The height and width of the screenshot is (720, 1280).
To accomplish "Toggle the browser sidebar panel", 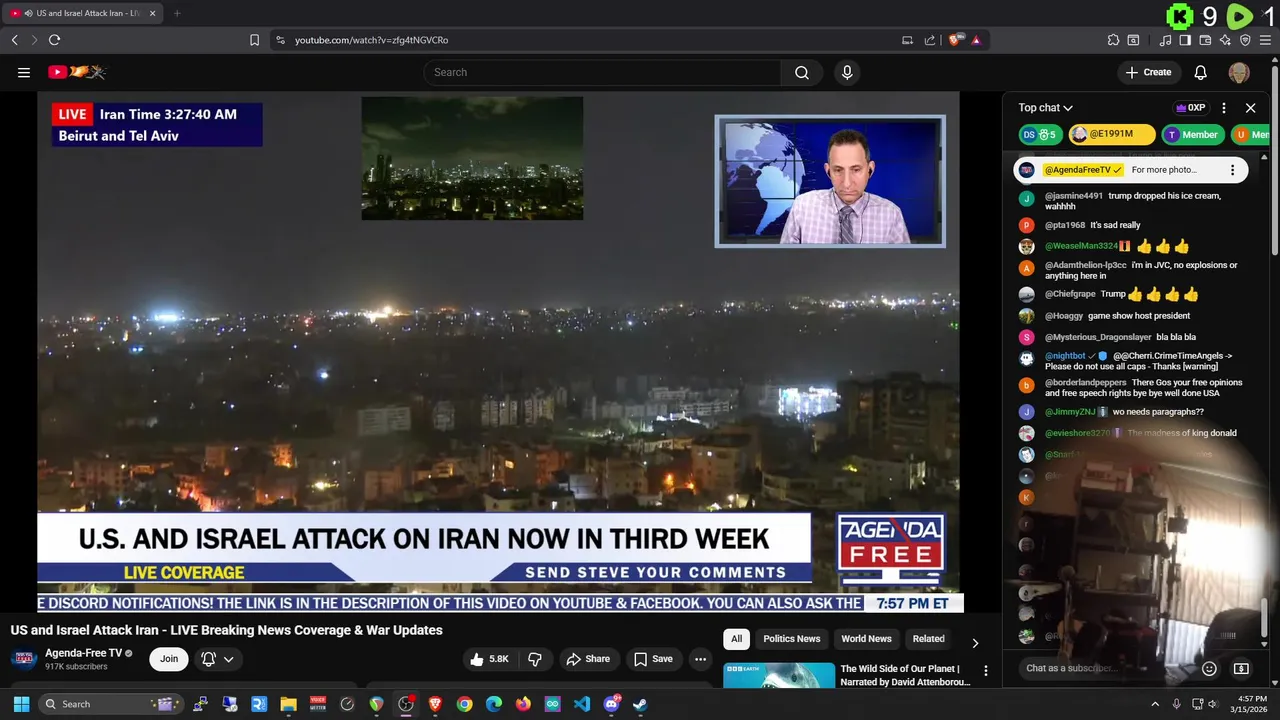I will pos(1185,40).
